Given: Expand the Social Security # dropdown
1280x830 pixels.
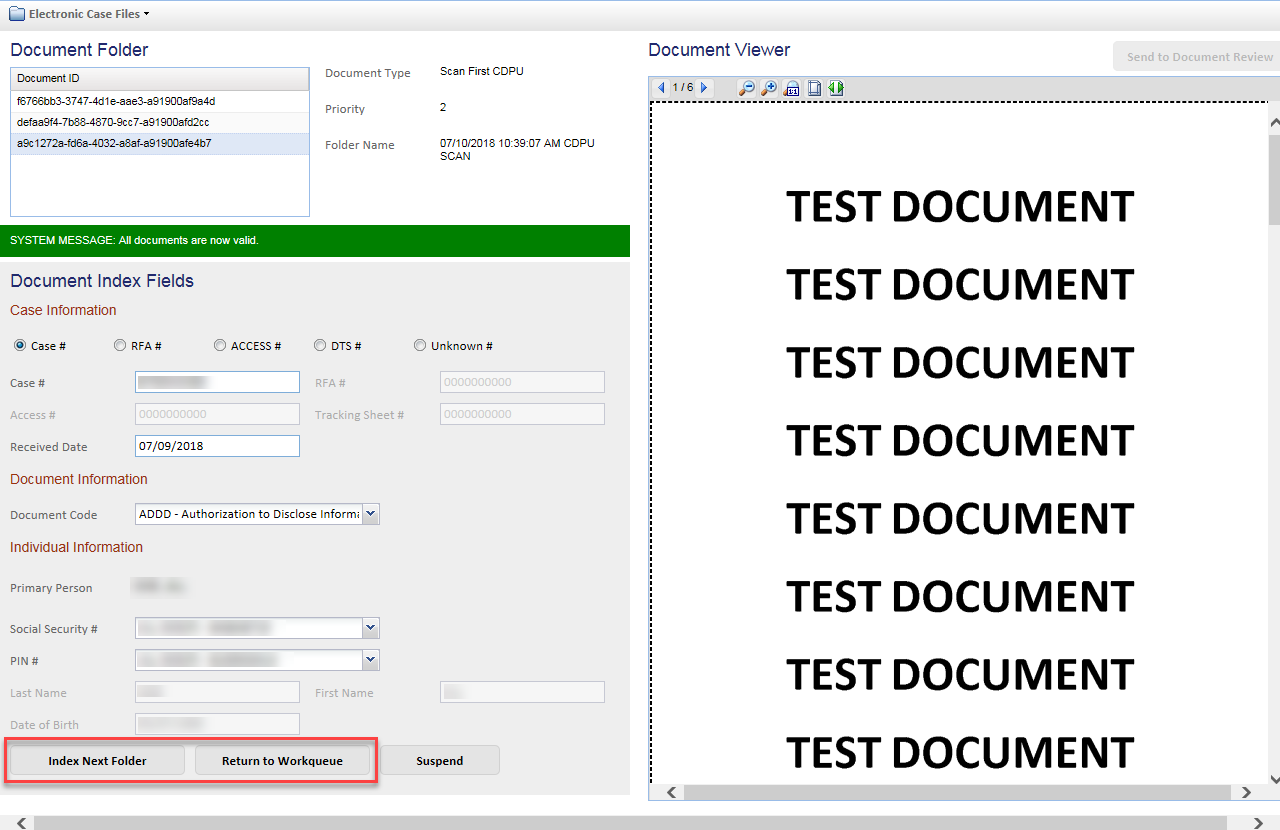Looking at the screenshot, I should click(x=370, y=628).
